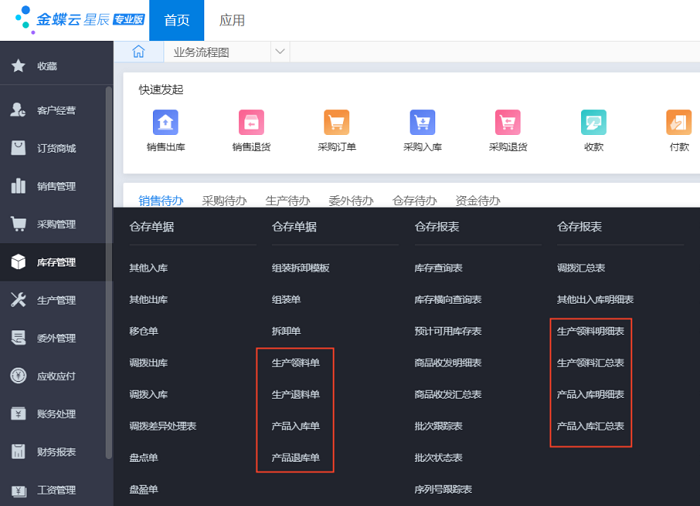Open the 库存查询表 report link
This screenshot has width=700, height=506.
pyautogui.click(x=438, y=268)
